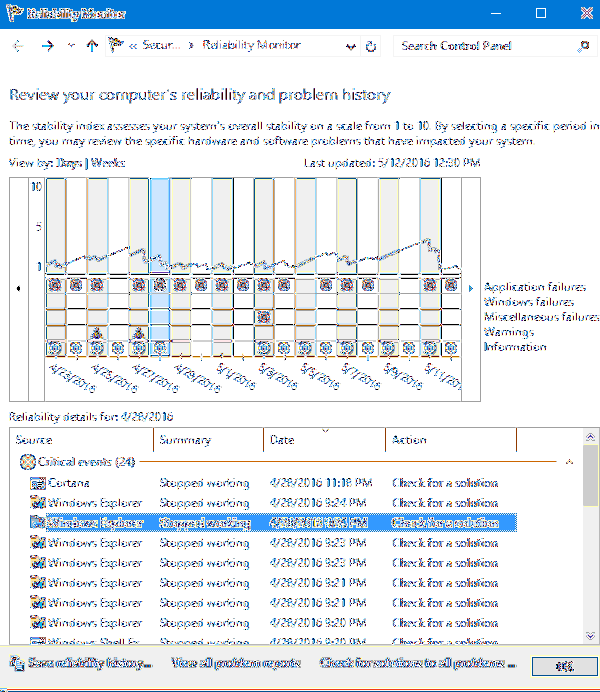Viewport: 600px width, 692px height.
Task: Click the OK button
Action: 565,667
